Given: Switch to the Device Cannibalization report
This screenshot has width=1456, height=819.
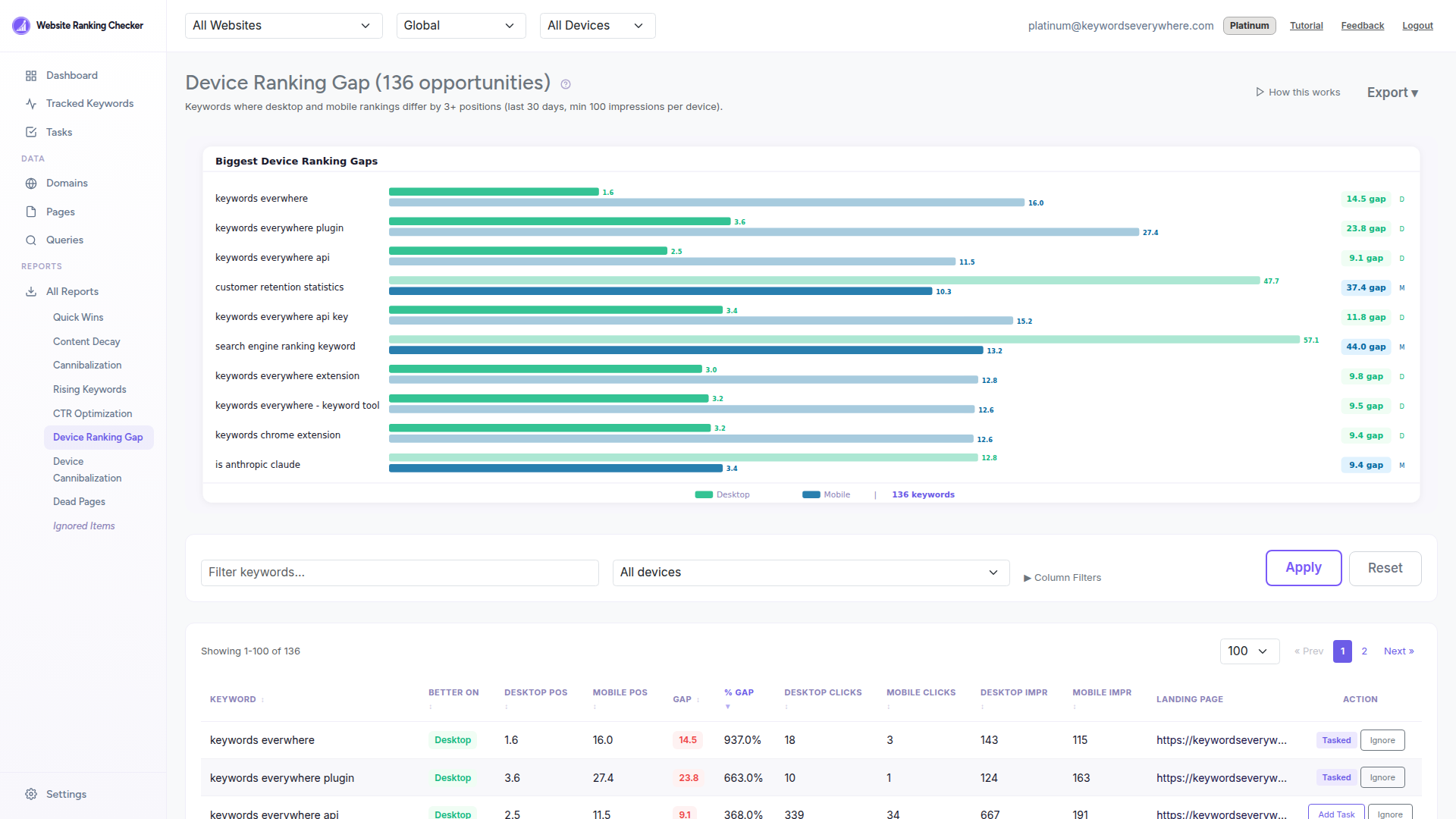Looking at the screenshot, I should pos(86,469).
